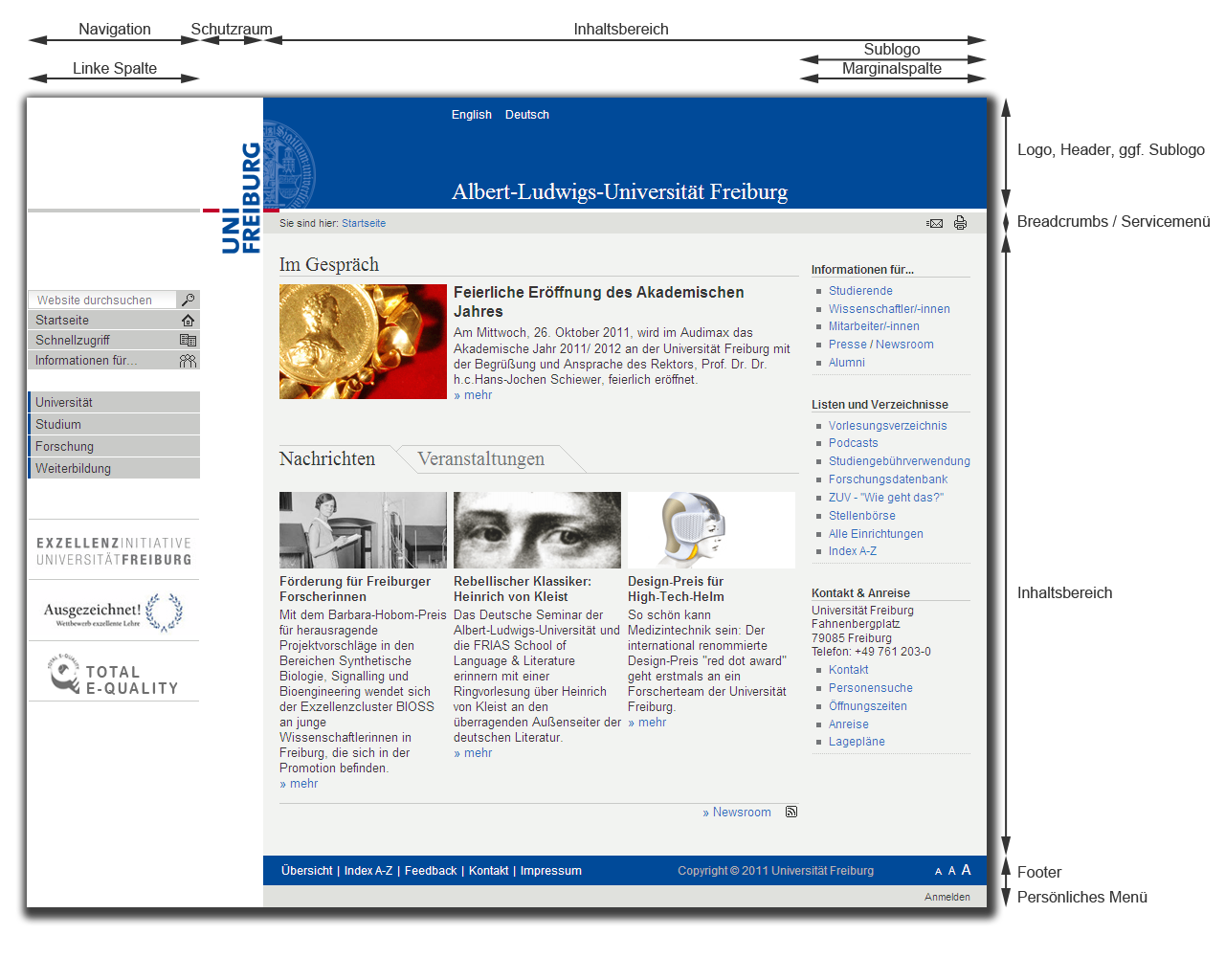The height and width of the screenshot is (980, 1225).
Task: Open the Forschung menu item
Action: (114, 447)
